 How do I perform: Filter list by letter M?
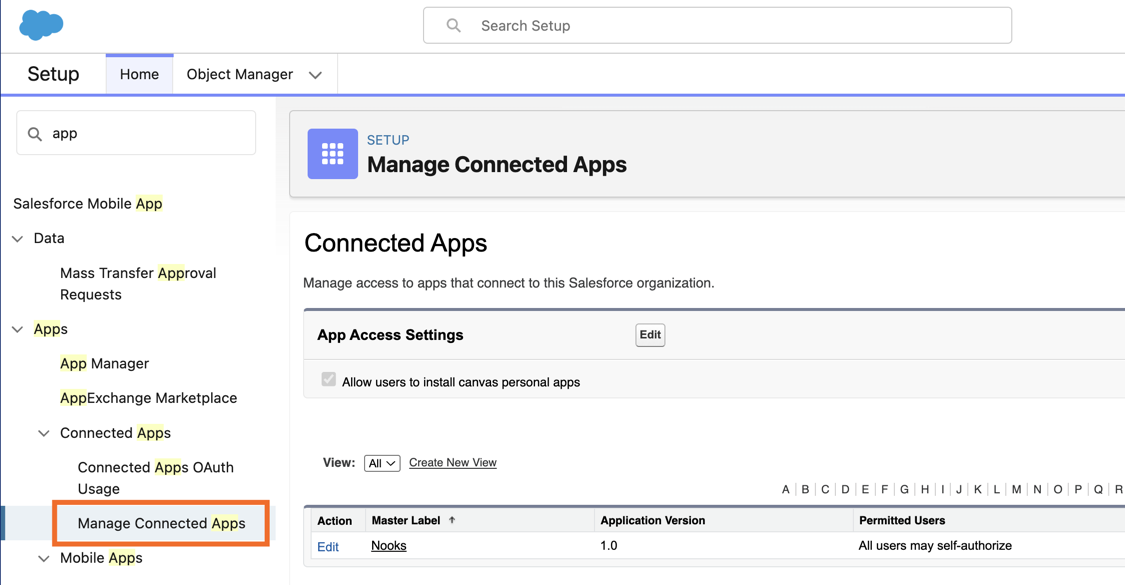tap(1017, 490)
